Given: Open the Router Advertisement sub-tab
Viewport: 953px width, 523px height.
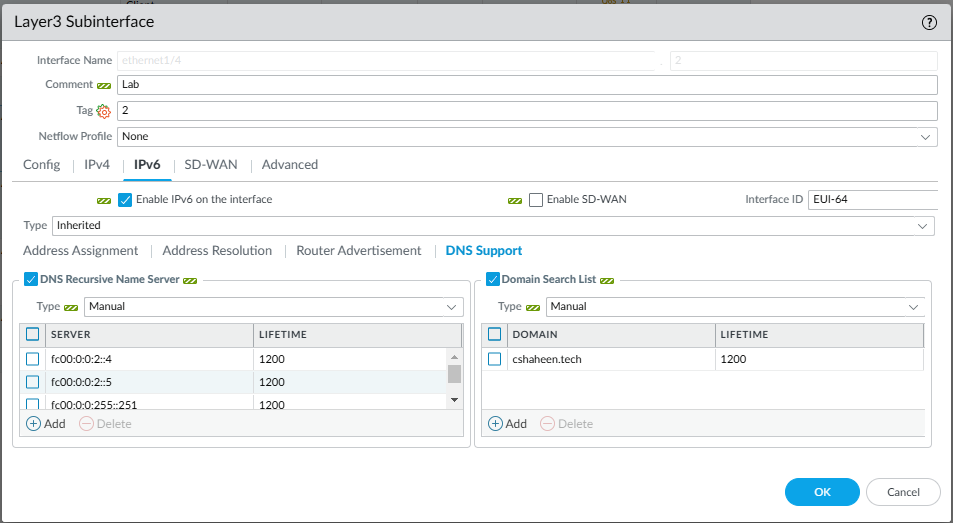Looking at the screenshot, I should [x=358, y=251].
